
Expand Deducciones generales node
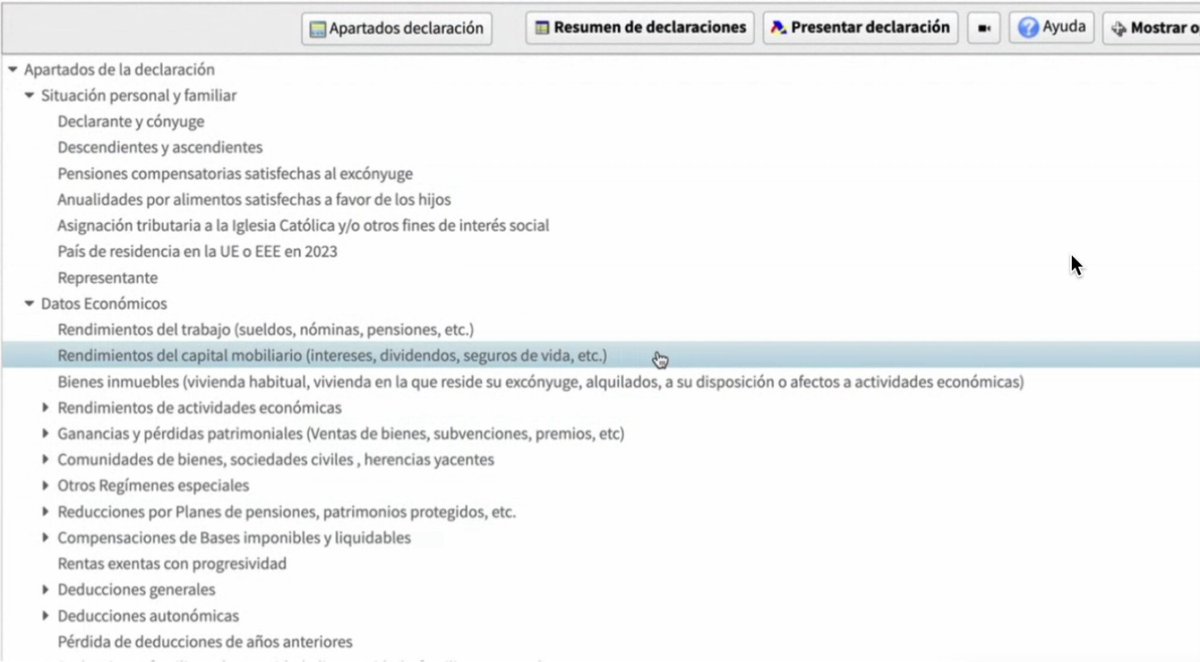click(x=46, y=590)
